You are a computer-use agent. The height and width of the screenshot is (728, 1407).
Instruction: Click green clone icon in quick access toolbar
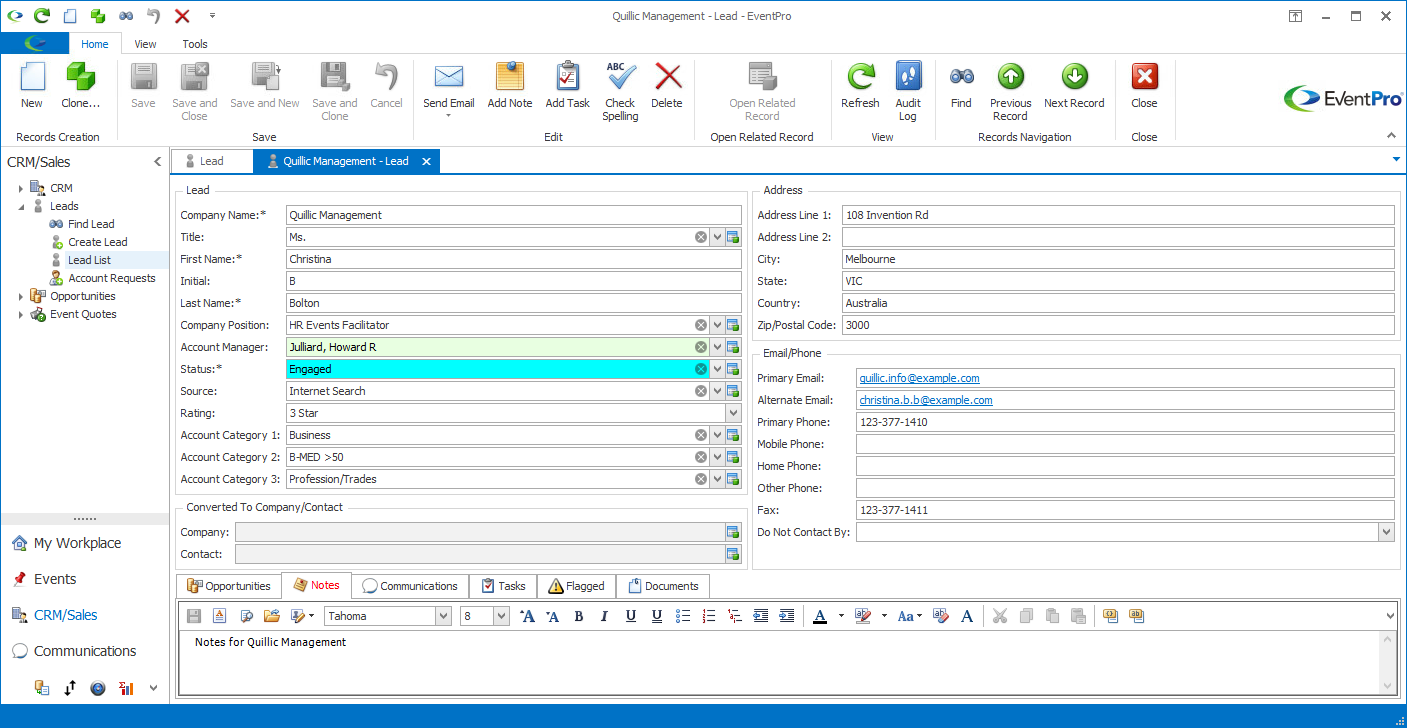tap(98, 16)
